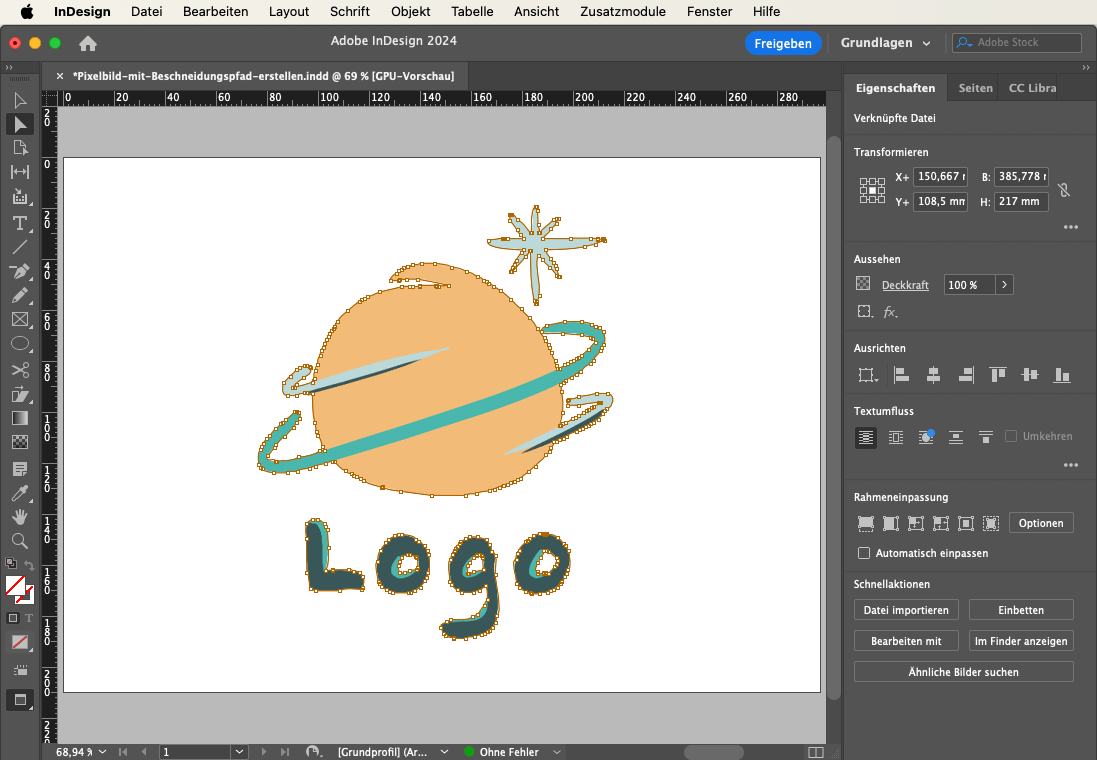Screen dimensions: 1097x760
Task: Select the Hand tool
Action: (x=19, y=517)
